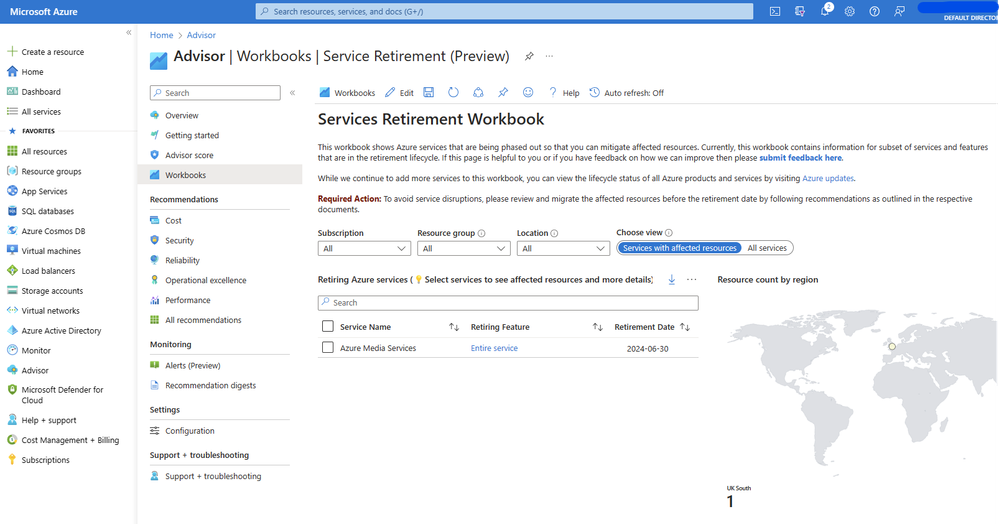The width and height of the screenshot is (999, 524).
Task: Click the UK South marker on map
Action: pyautogui.click(x=892, y=346)
